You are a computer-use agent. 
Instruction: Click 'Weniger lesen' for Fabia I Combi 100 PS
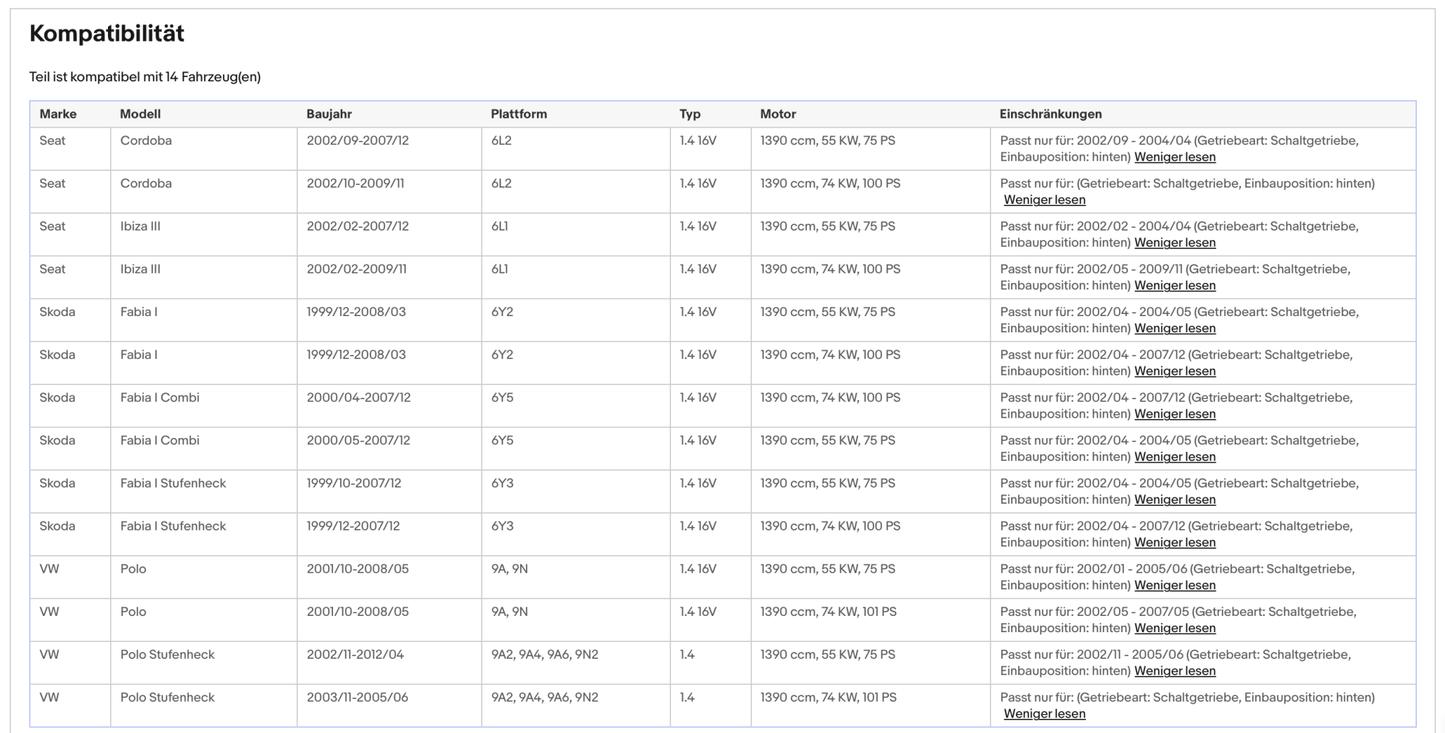(x=1174, y=414)
